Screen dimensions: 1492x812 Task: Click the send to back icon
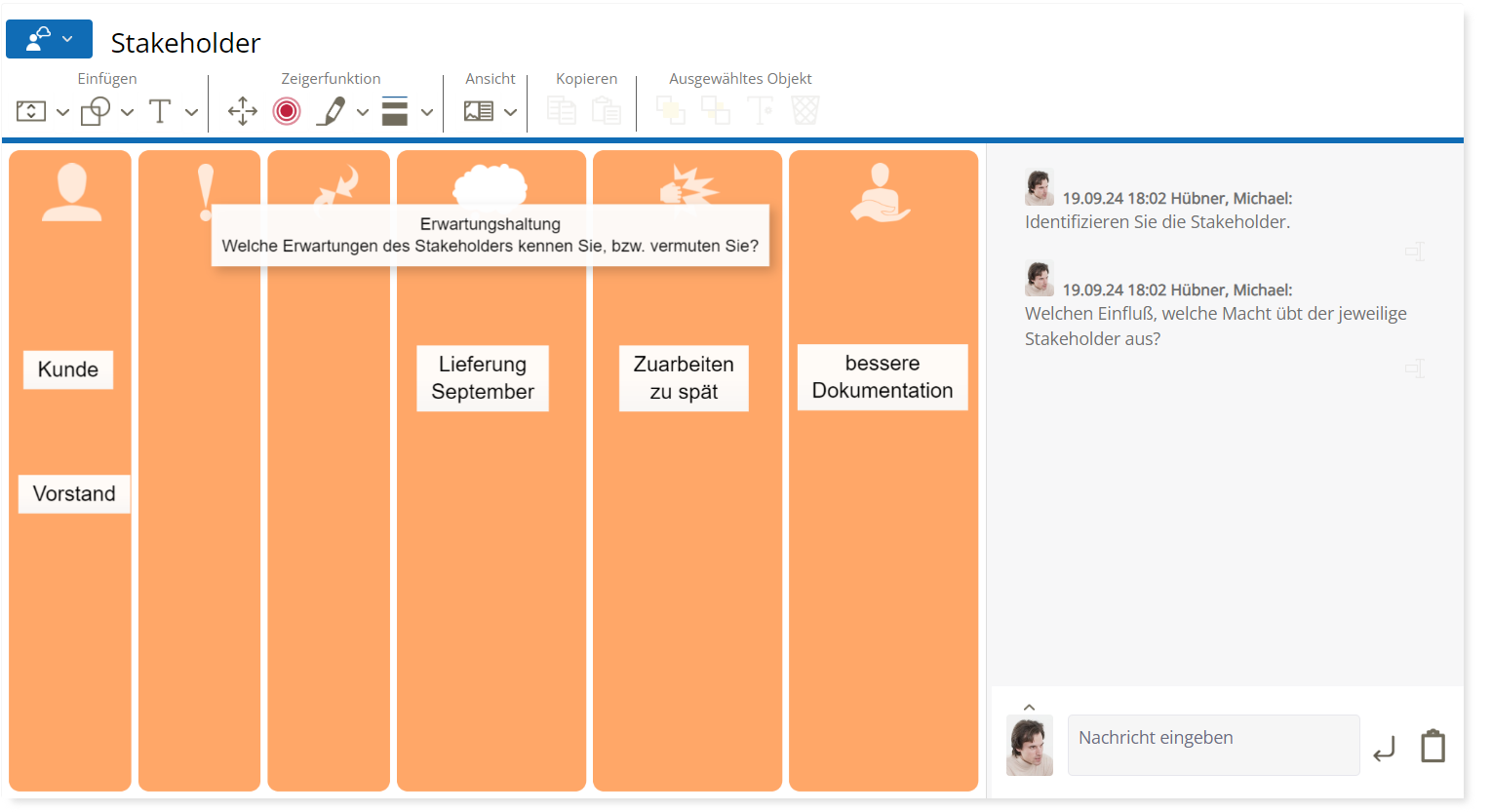click(716, 110)
